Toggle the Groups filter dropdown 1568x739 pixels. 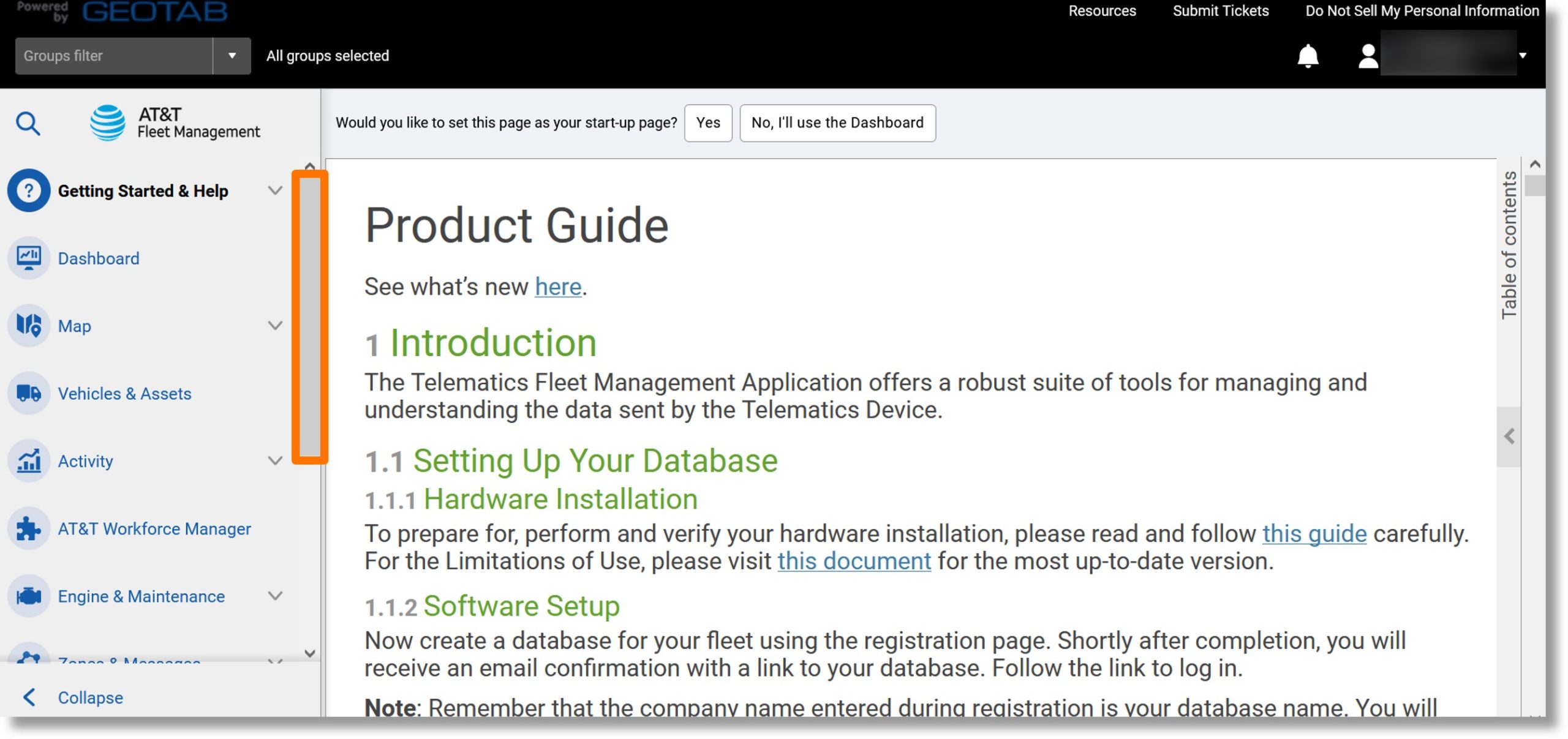pyautogui.click(x=231, y=55)
